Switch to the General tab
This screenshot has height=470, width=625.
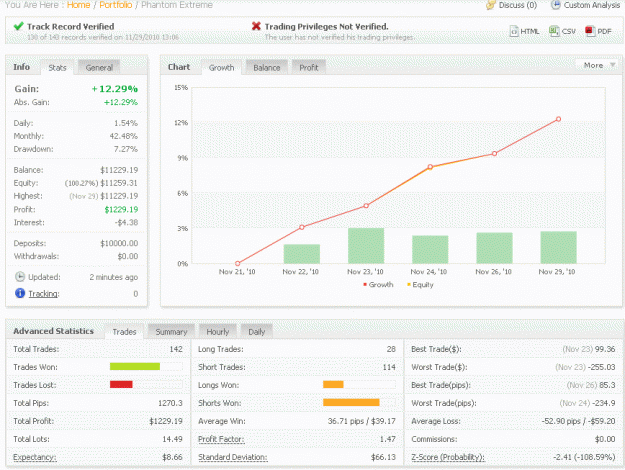point(99,68)
